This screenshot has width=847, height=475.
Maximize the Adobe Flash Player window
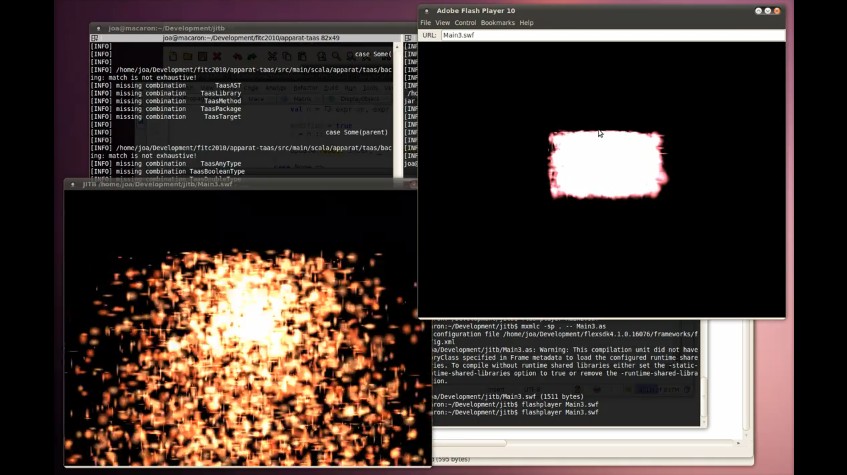(x=768, y=11)
